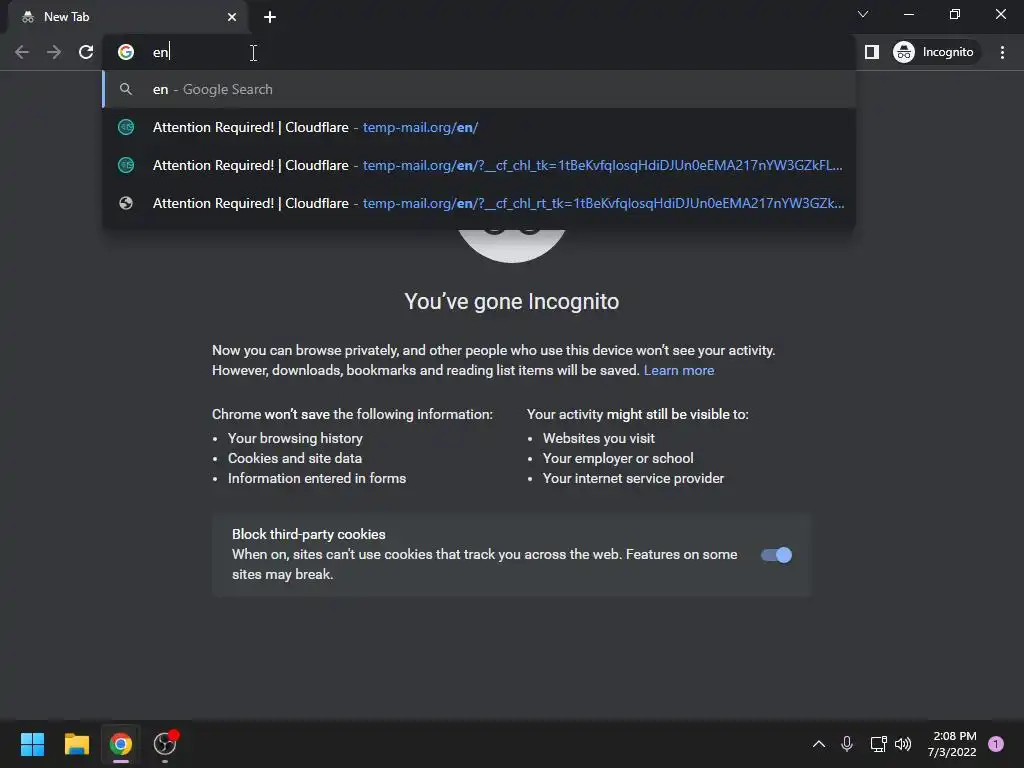Click the Chrome taskbar icon

[x=120, y=744]
